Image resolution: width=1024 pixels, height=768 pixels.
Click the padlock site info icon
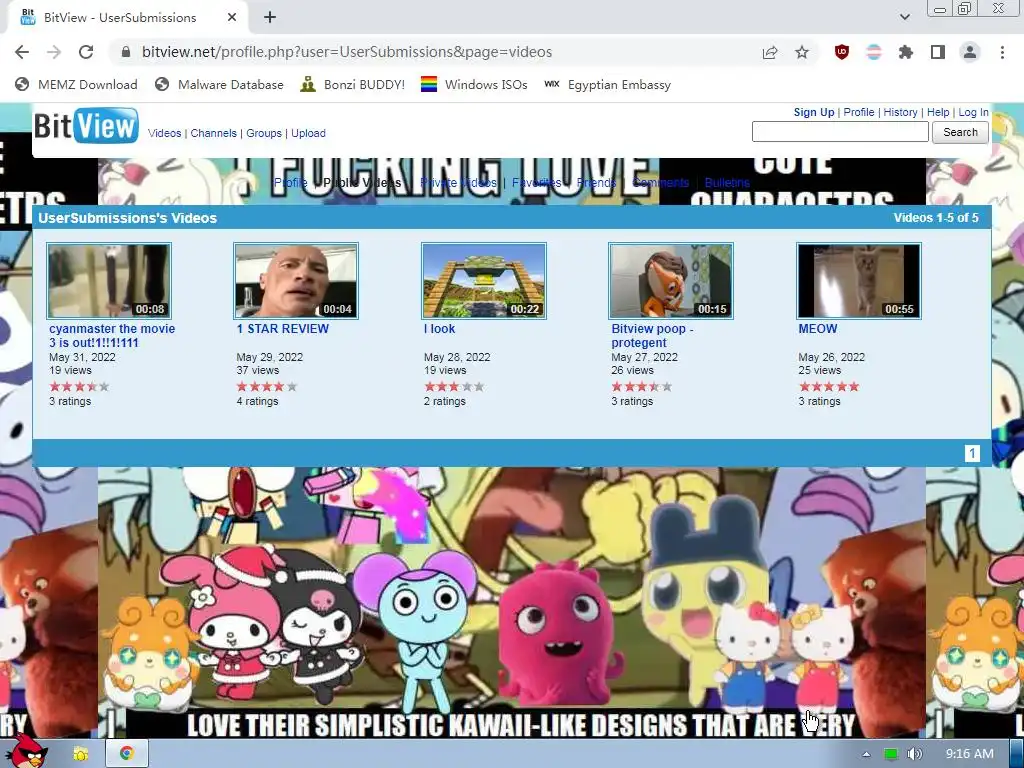pyautogui.click(x=126, y=52)
